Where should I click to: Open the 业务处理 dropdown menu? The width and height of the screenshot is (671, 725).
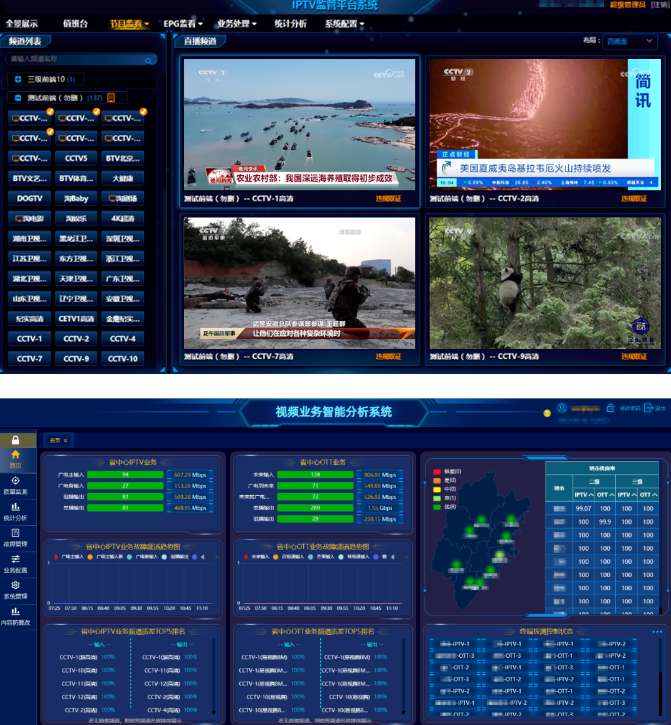(237, 24)
